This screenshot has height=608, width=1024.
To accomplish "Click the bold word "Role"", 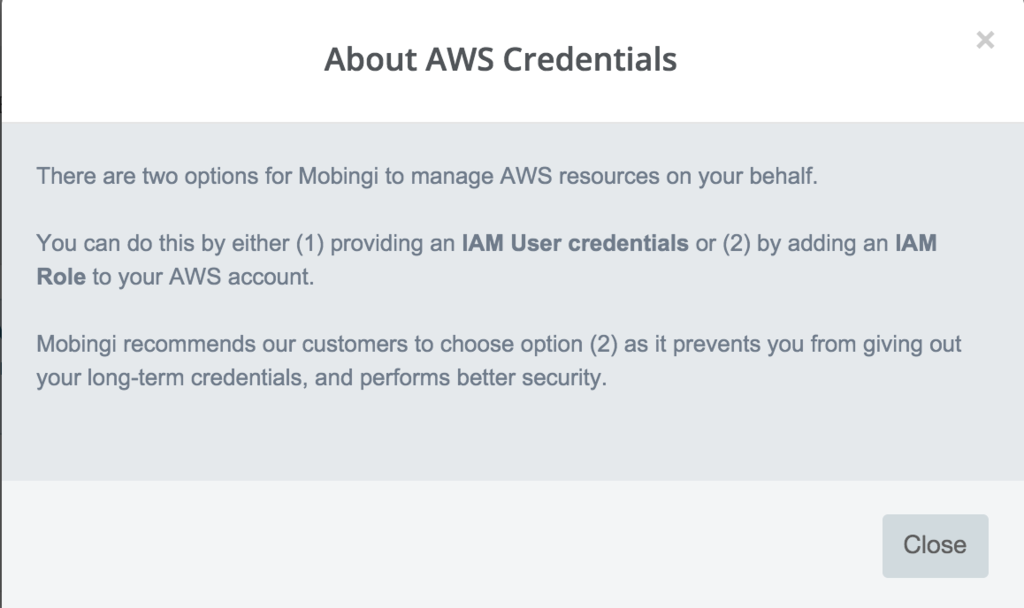I will 61,277.
